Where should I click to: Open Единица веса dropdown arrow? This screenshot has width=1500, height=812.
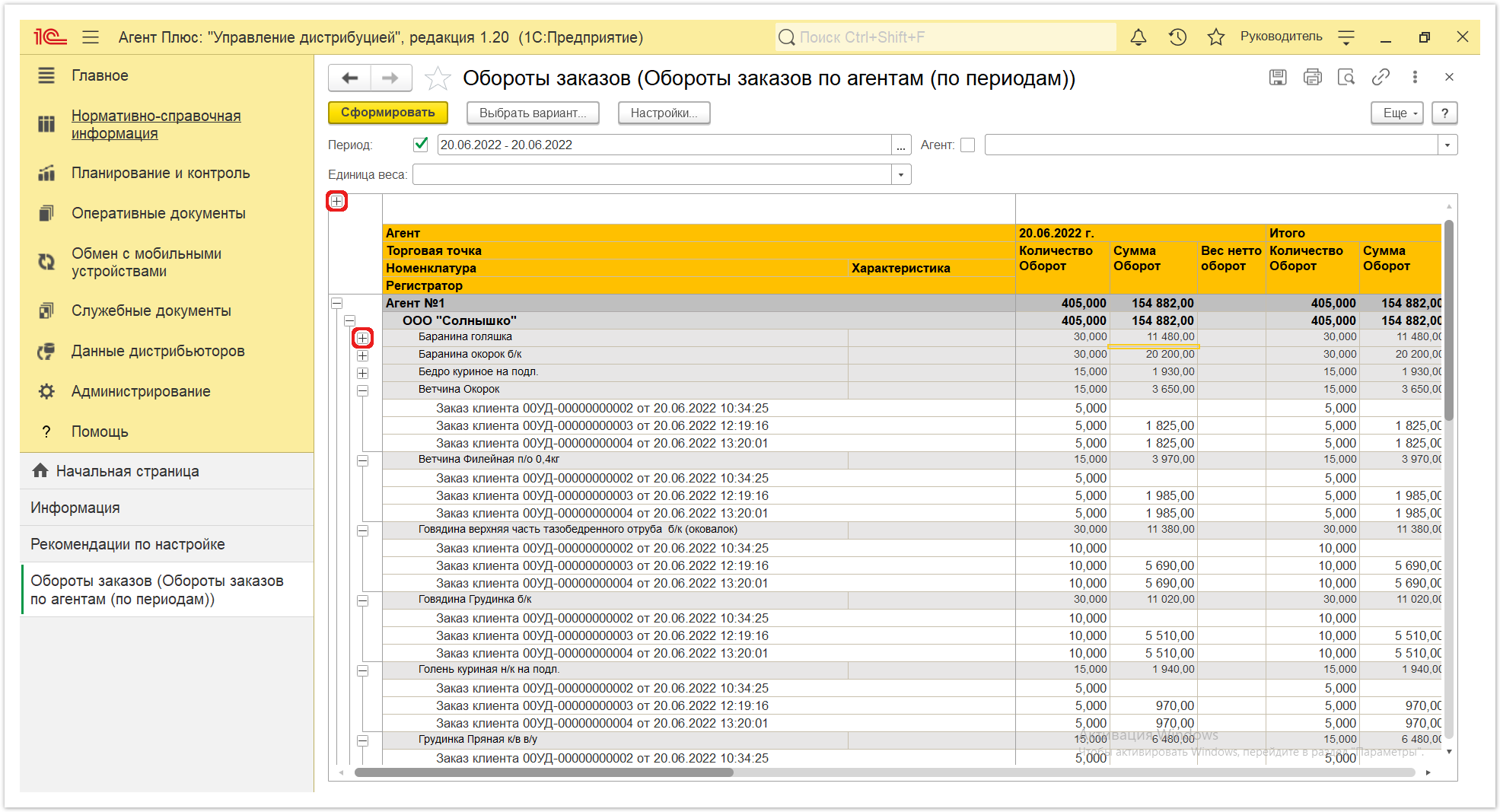pos(901,174)
